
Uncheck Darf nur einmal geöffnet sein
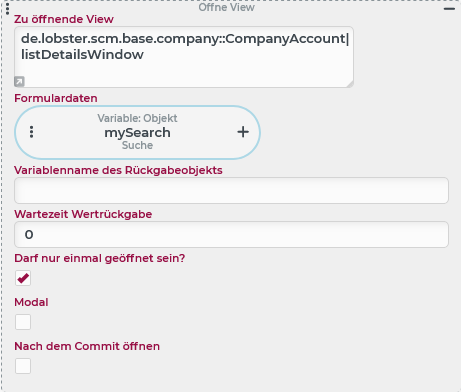[23, 278]
